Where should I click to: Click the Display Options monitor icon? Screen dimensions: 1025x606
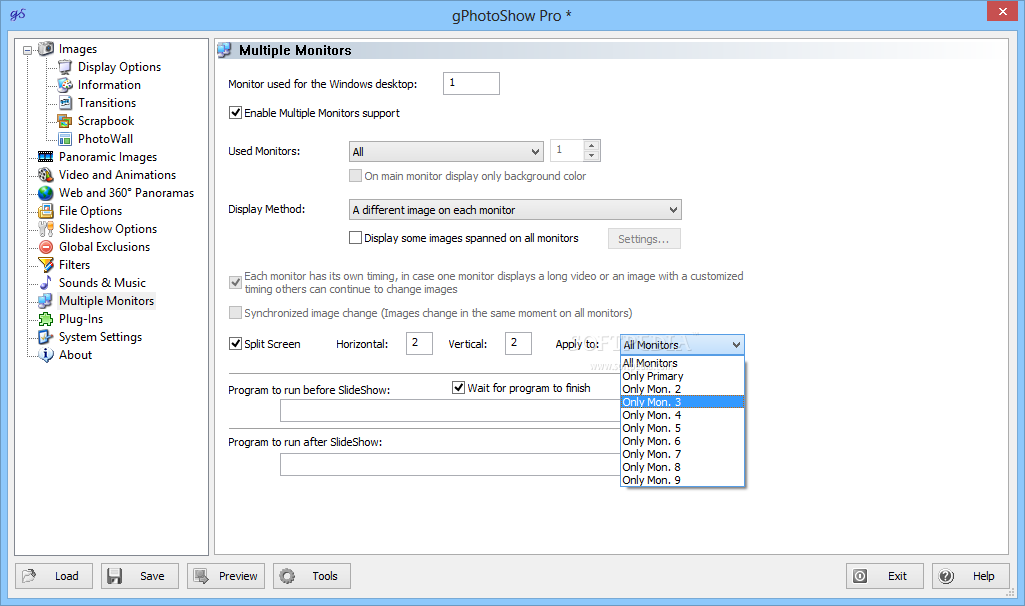(65, 67)
